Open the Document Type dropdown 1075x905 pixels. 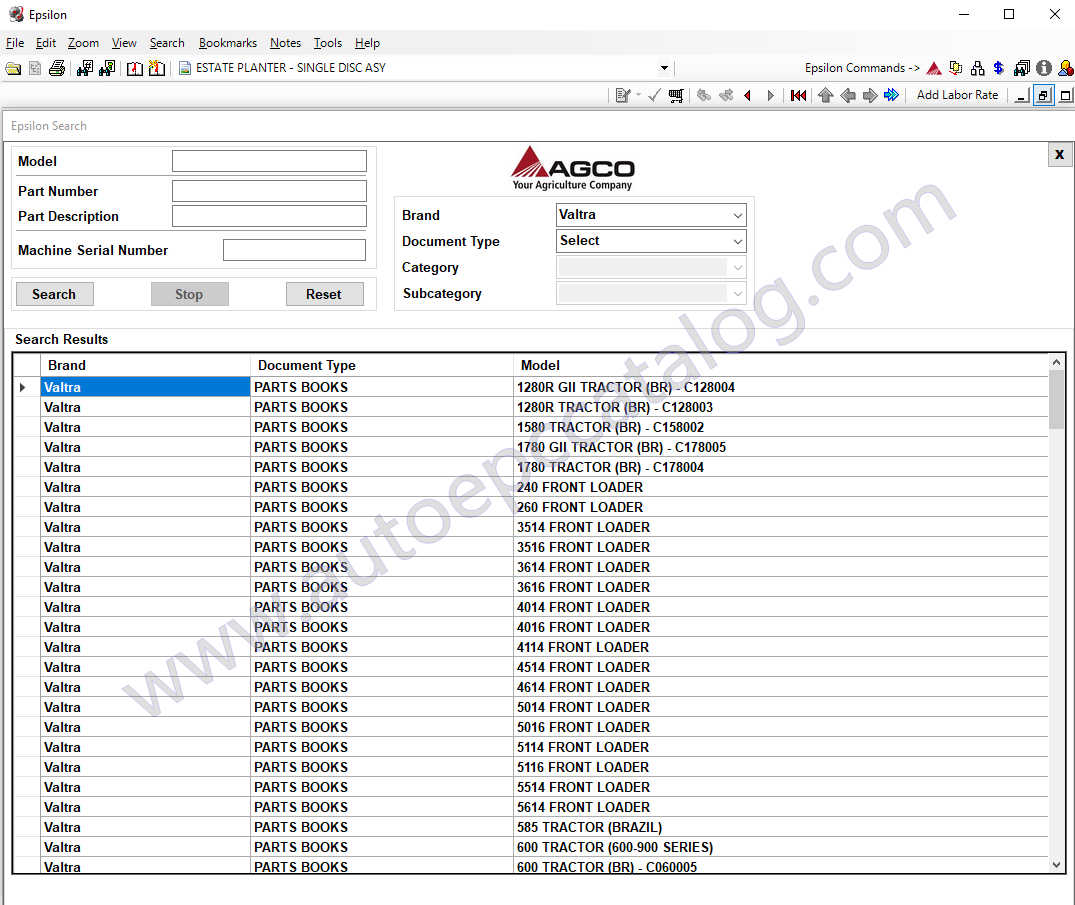(x=738, y=241)
